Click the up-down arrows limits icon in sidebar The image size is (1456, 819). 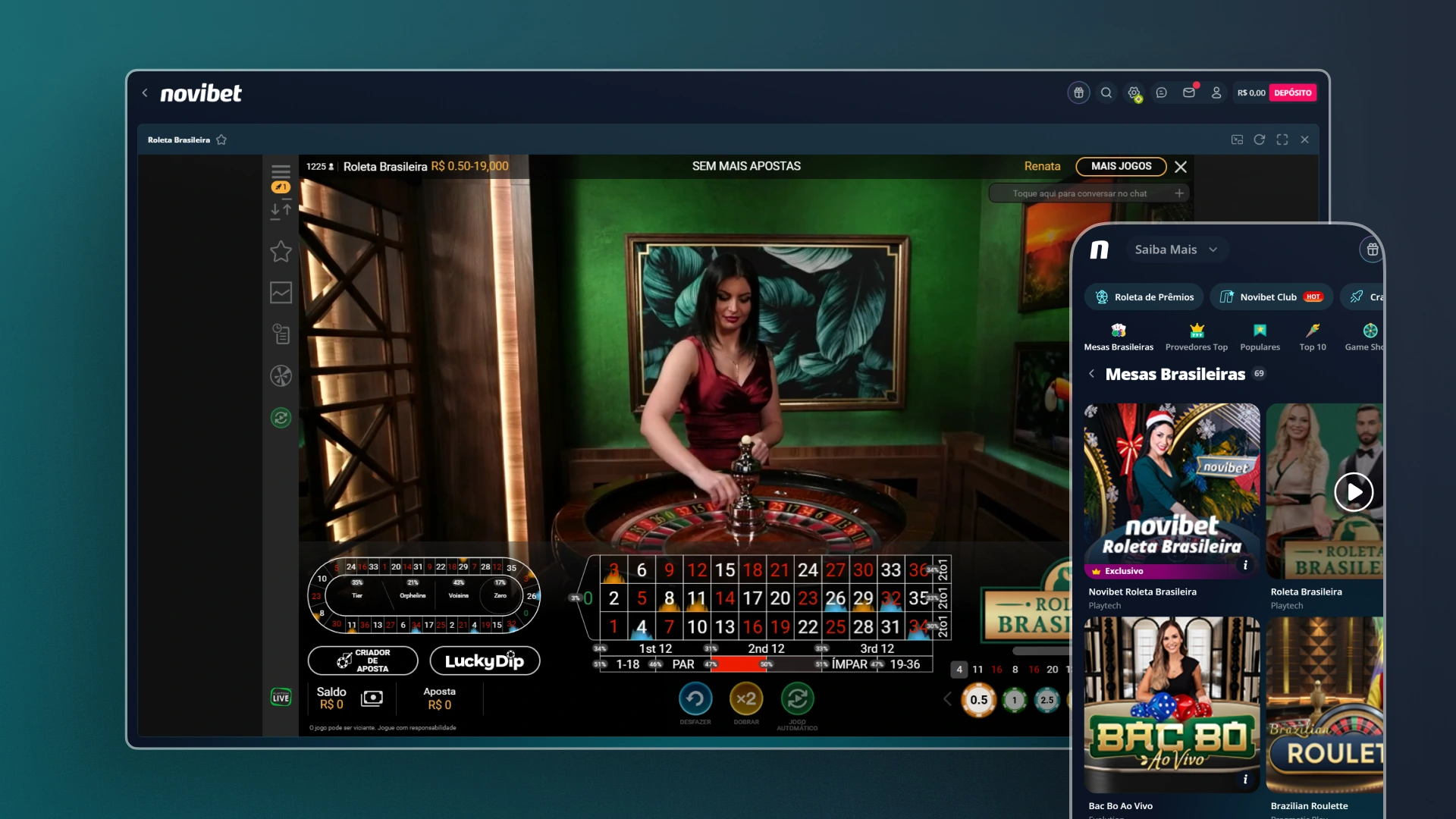point(281,210)
